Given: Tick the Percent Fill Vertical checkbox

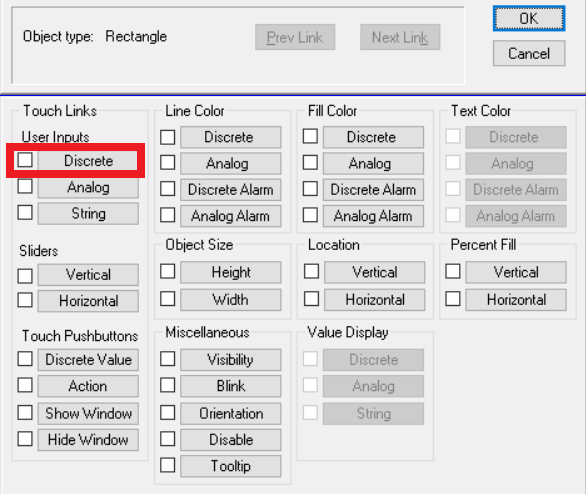Looking at the screenshot, I should [453, 271].
